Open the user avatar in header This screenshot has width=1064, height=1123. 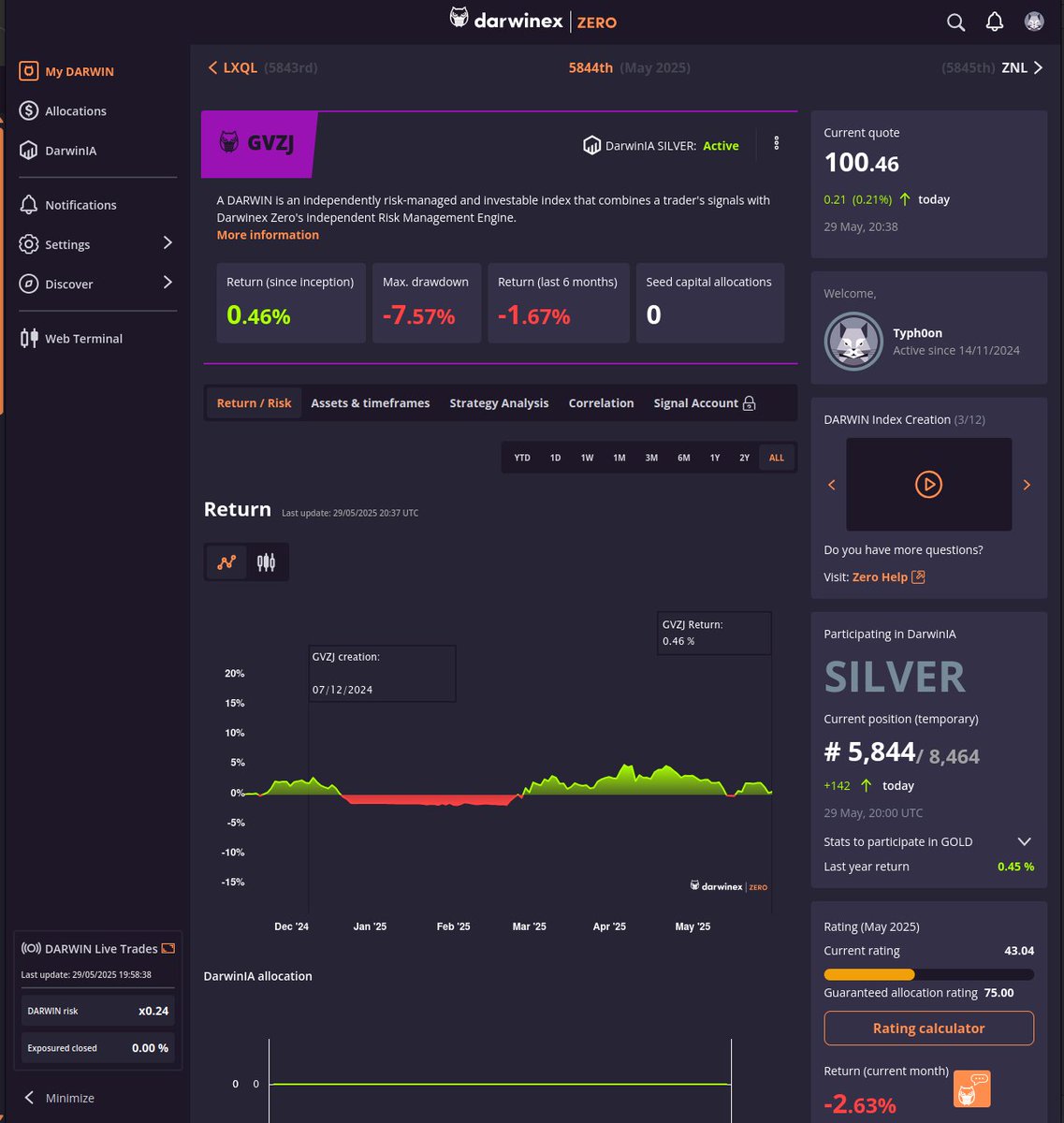click(1034, 22)
